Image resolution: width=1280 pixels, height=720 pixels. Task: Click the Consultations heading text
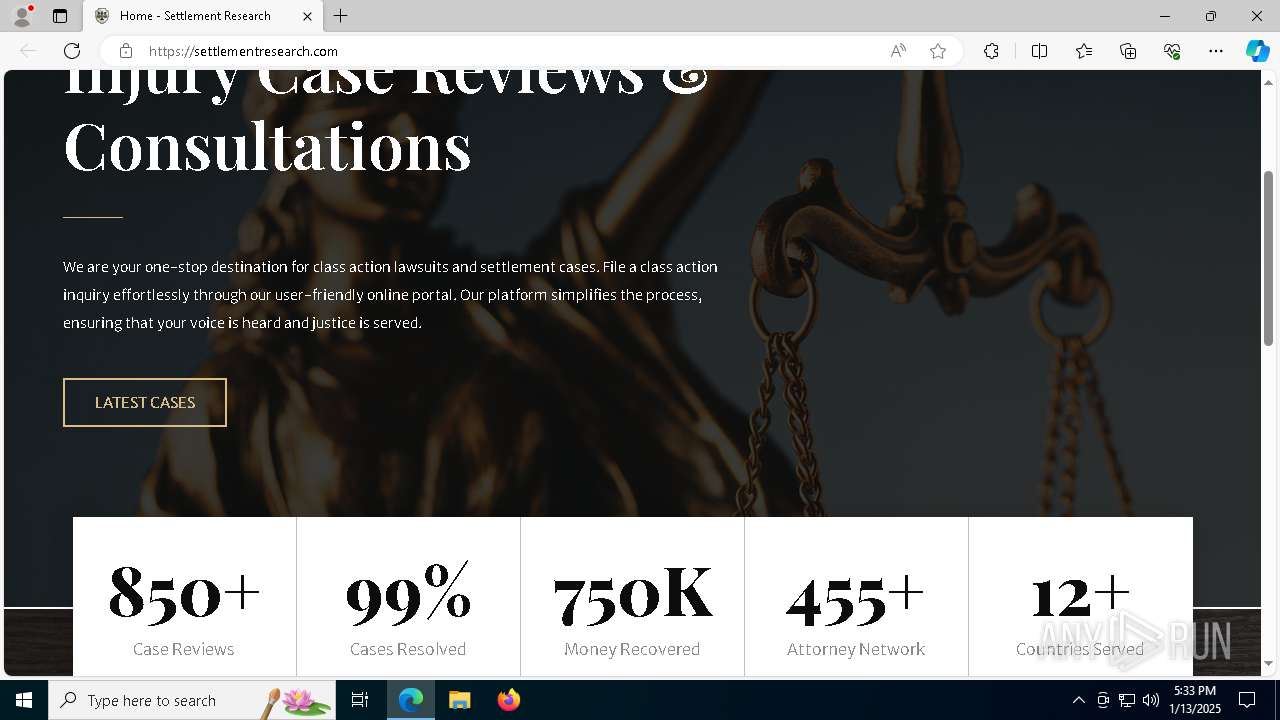(x=267, y=147)
